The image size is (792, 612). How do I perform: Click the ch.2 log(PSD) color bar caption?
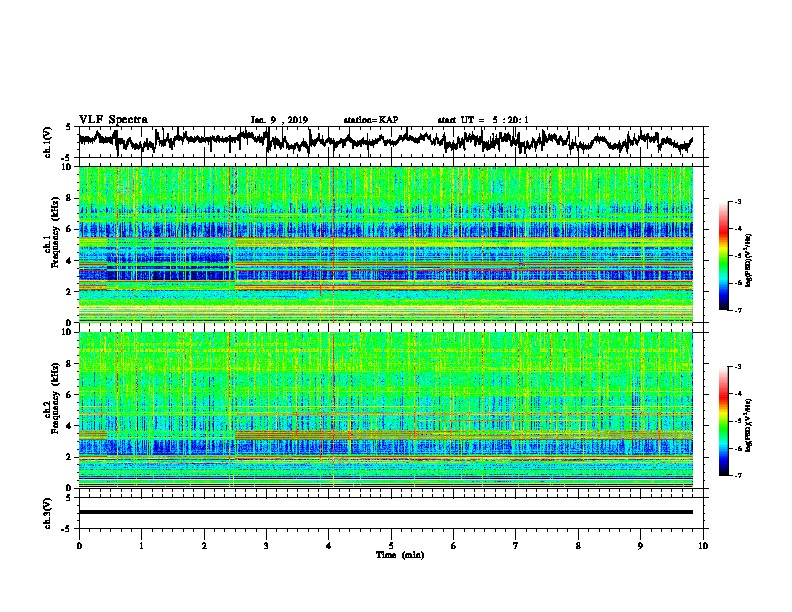coord(748,425)
